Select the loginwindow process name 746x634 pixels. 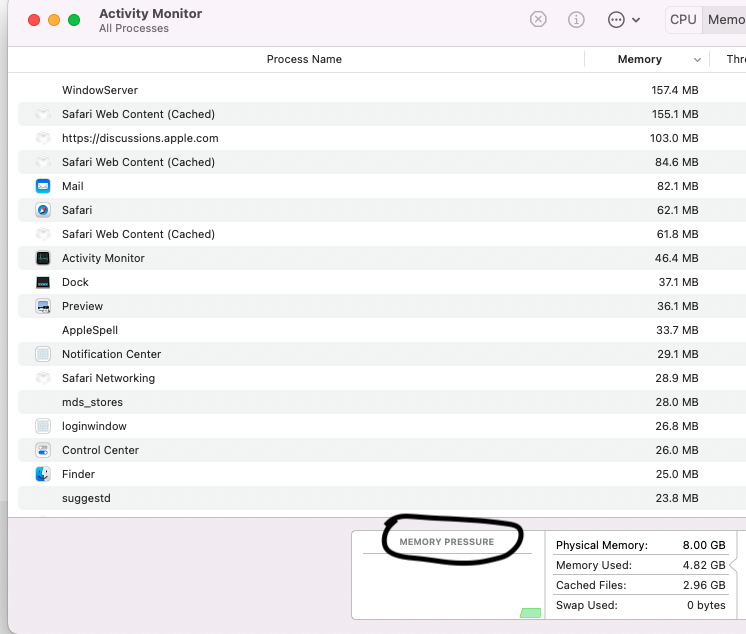click(94, 426)
